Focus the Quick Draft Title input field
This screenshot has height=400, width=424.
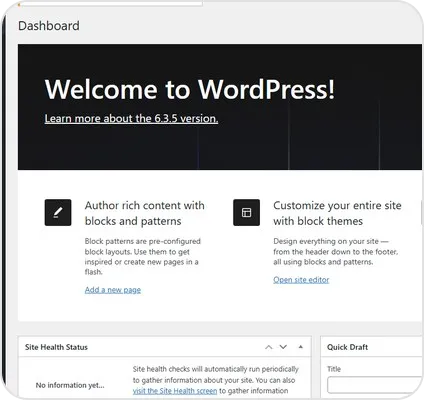point(375,385)
